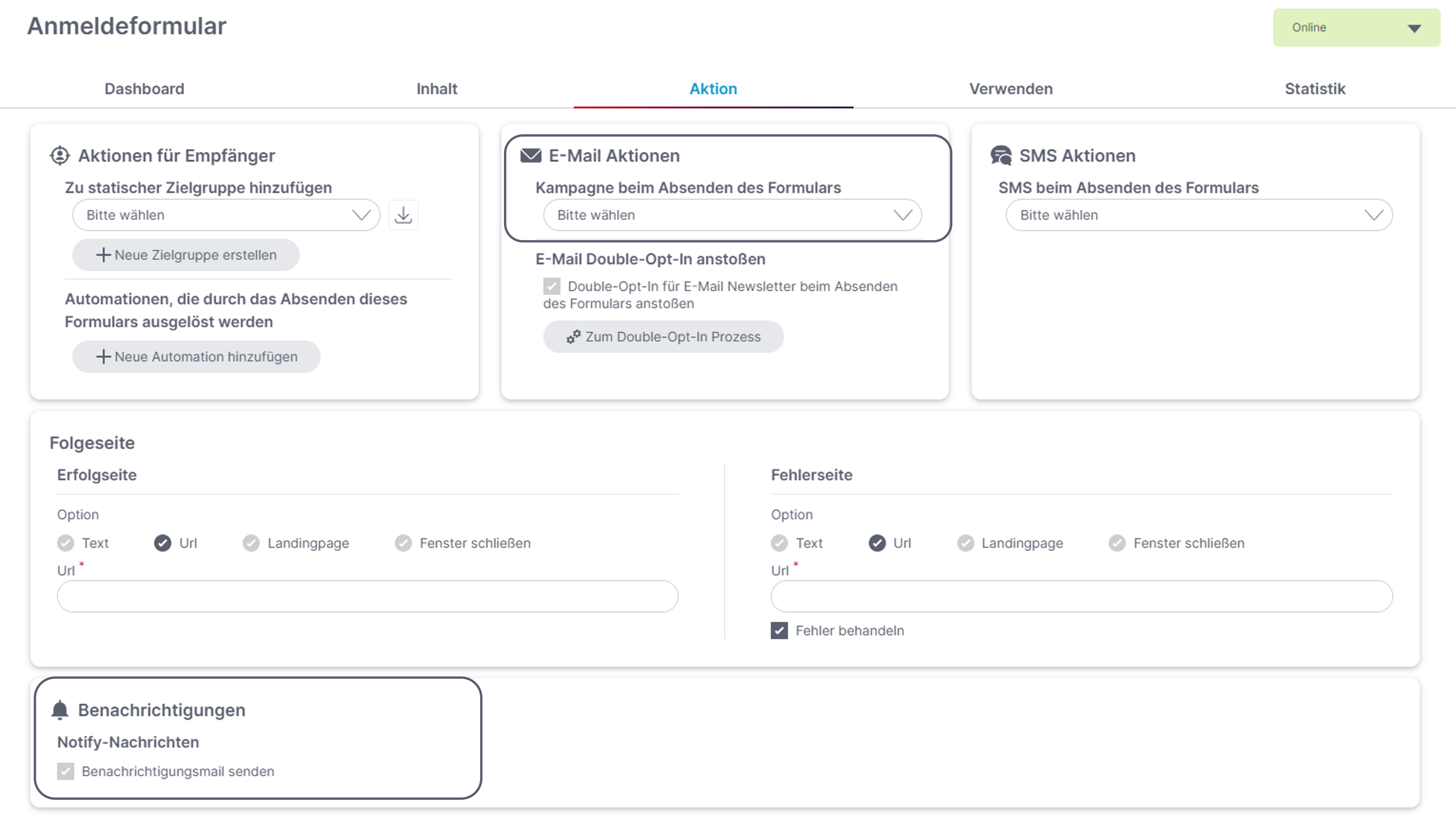The image size is (1456, 816).
Task: Expand Kampagne beim Absenden des Formulars dropdown
Action: 732,215
